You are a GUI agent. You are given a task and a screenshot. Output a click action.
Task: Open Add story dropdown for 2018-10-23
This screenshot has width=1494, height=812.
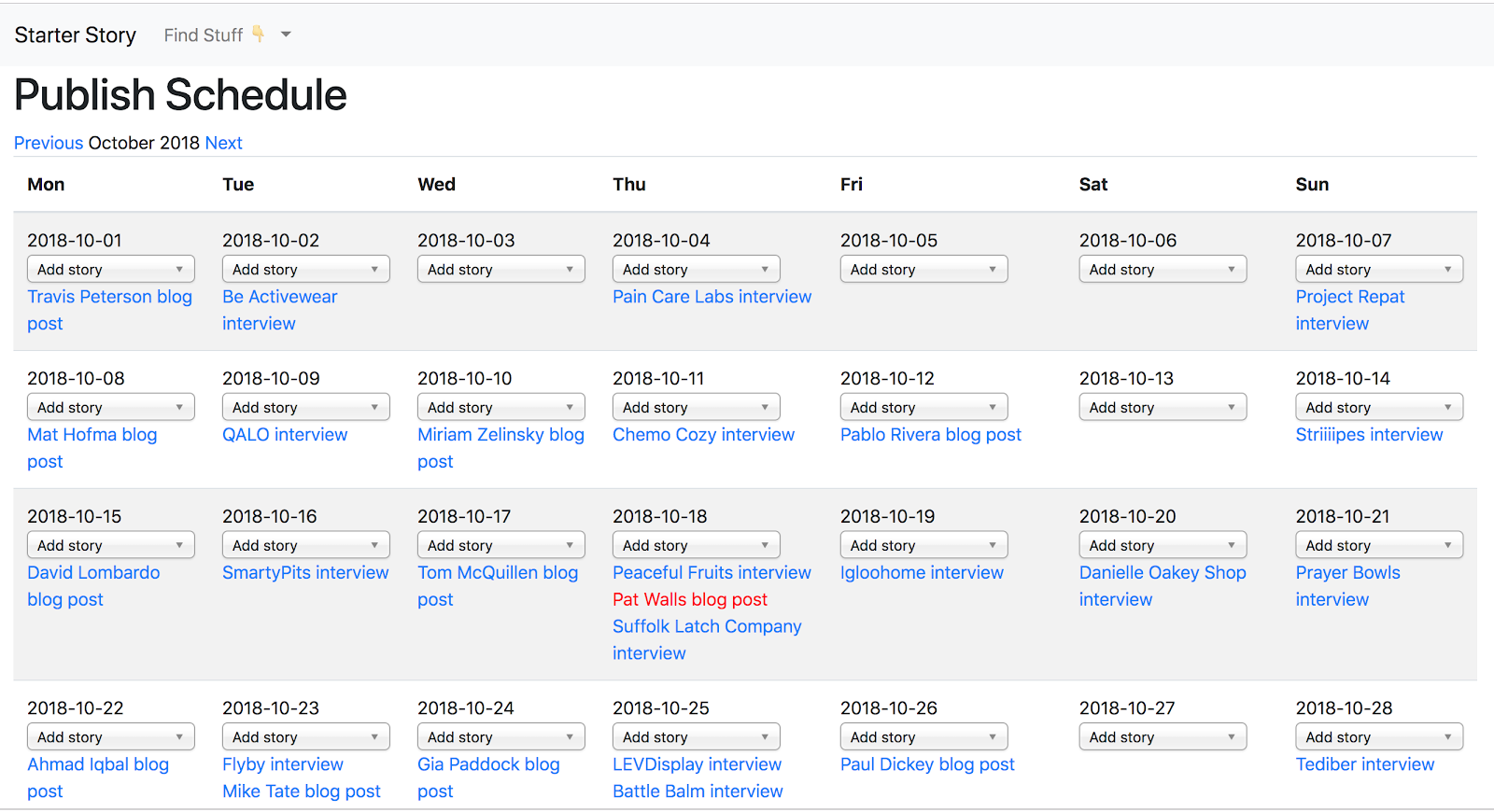pos(306,736)
